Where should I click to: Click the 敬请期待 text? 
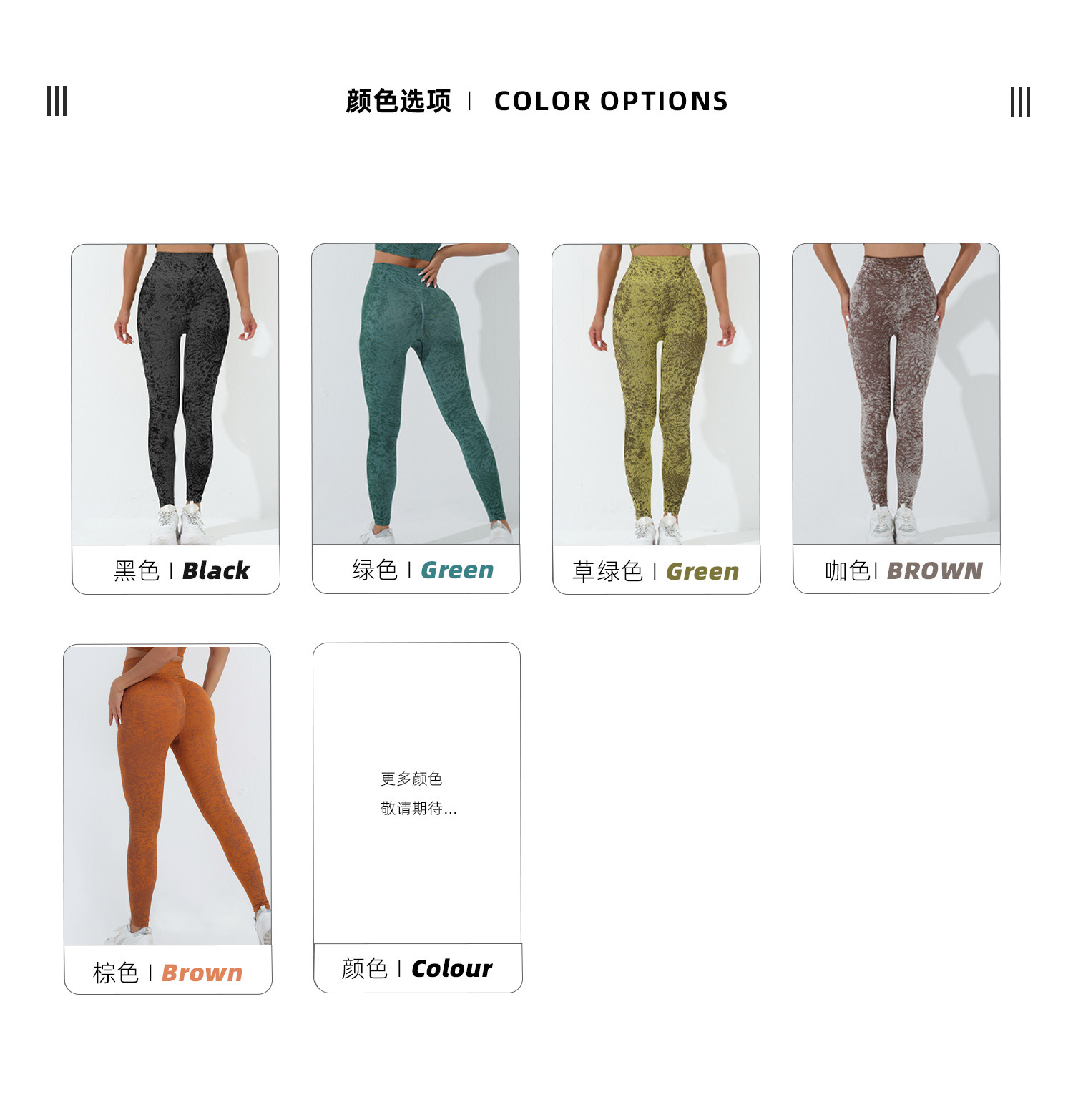tap(418, 809)
